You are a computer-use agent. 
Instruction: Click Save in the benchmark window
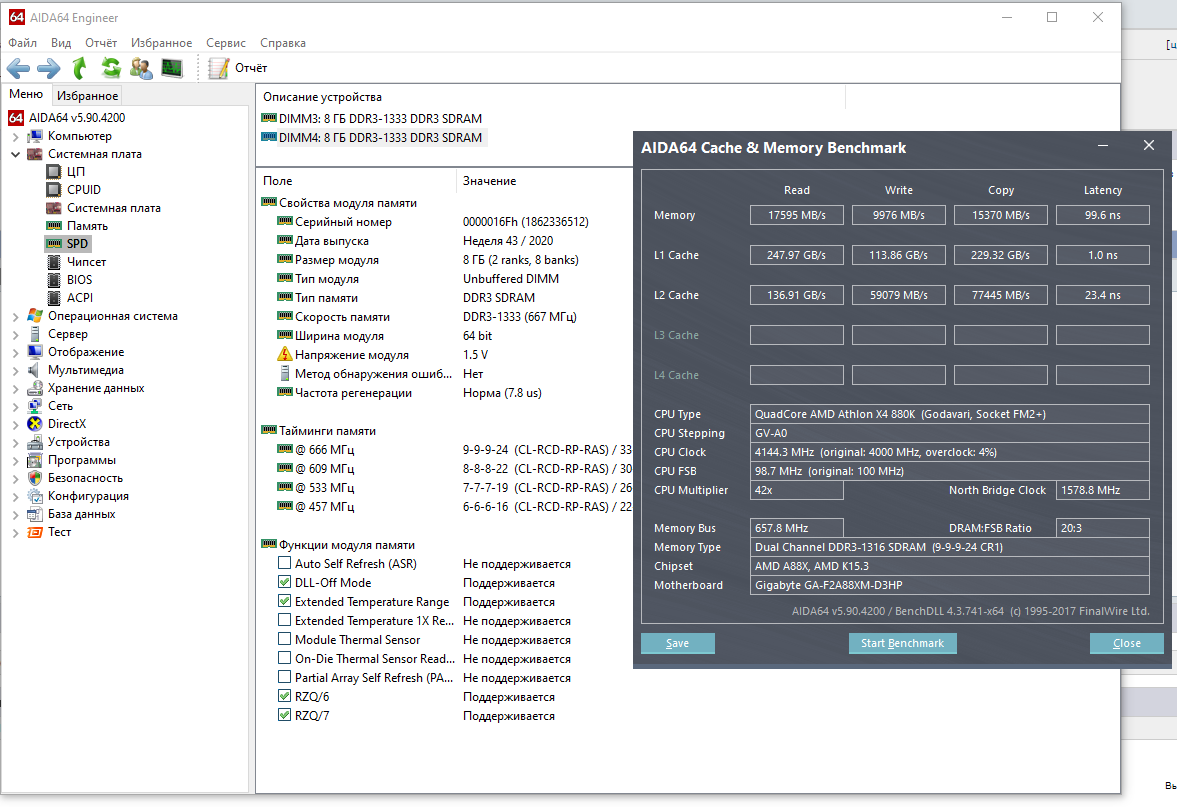[677, 643]
